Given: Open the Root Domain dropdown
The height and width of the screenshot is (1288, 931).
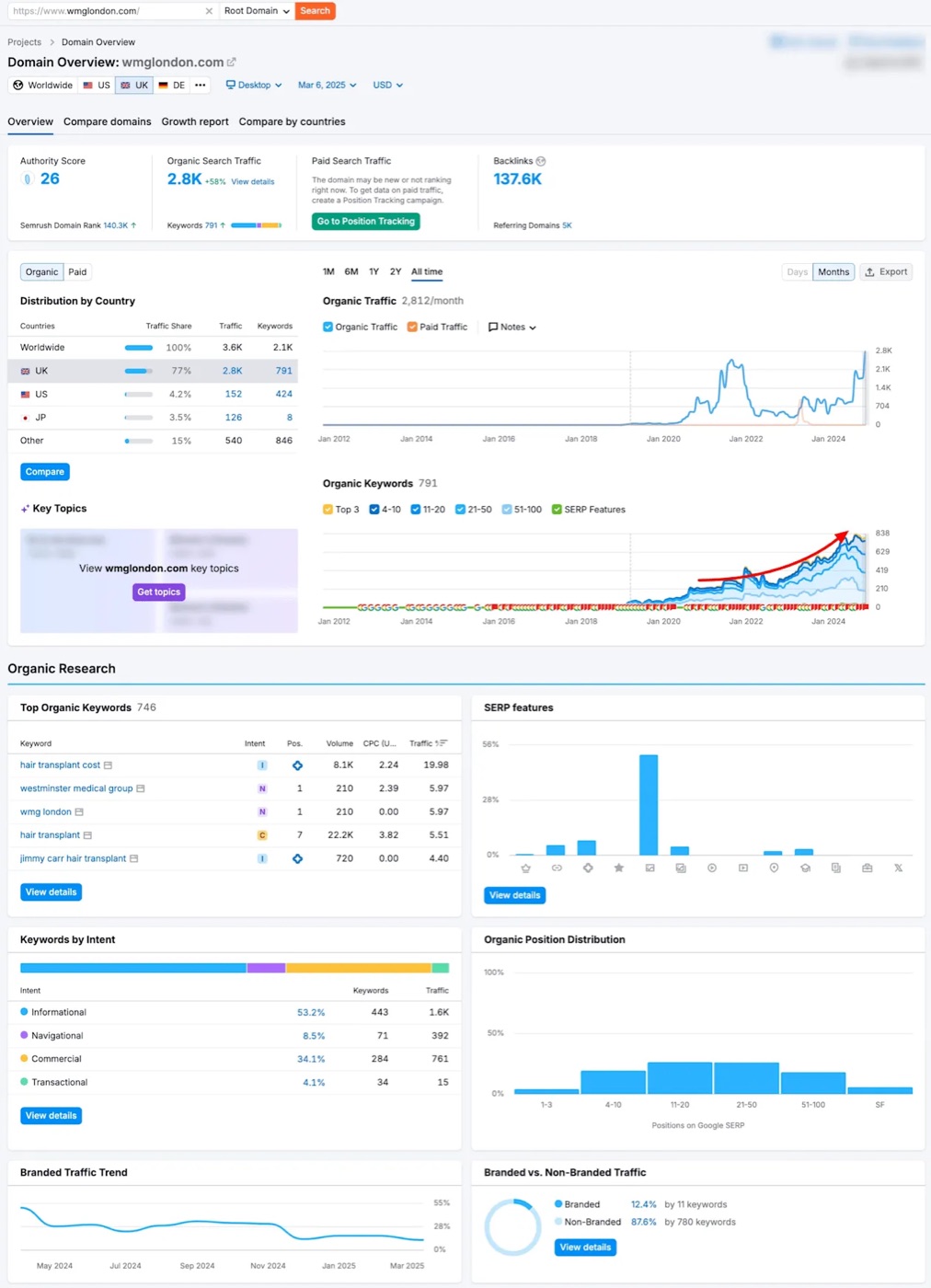Looking at the screenshot, I should click(x=257, y=11).
